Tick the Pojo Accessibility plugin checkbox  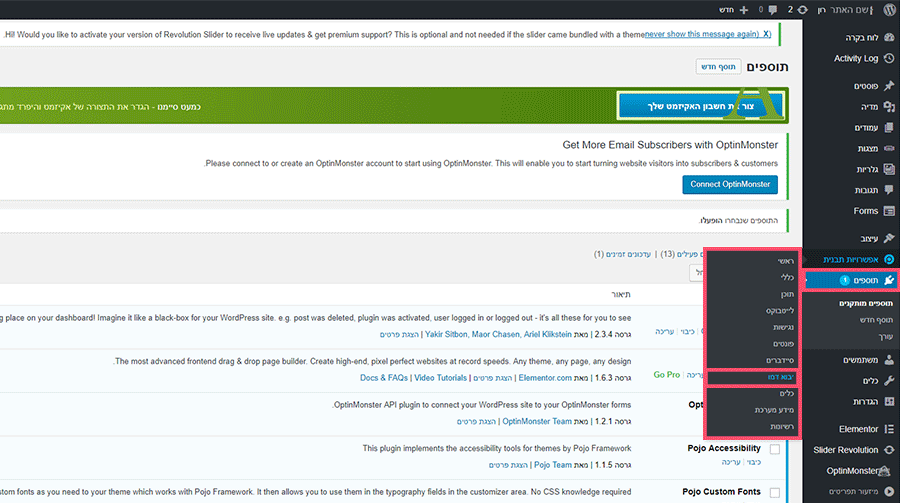coord(775,449)
